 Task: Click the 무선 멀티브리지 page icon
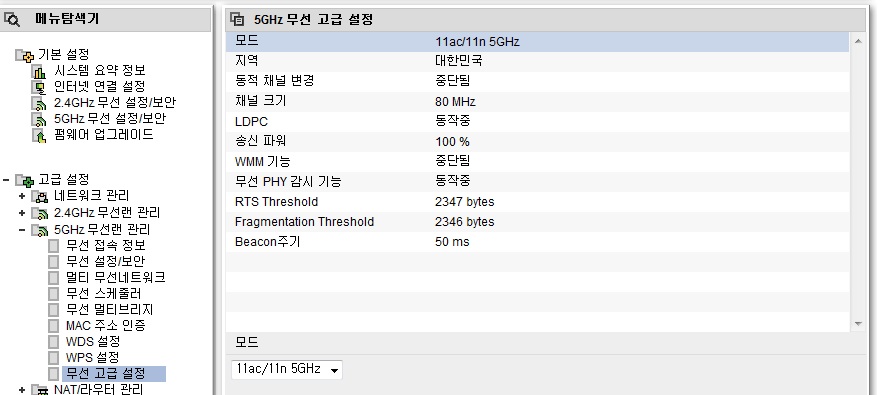tap(53, 310)
